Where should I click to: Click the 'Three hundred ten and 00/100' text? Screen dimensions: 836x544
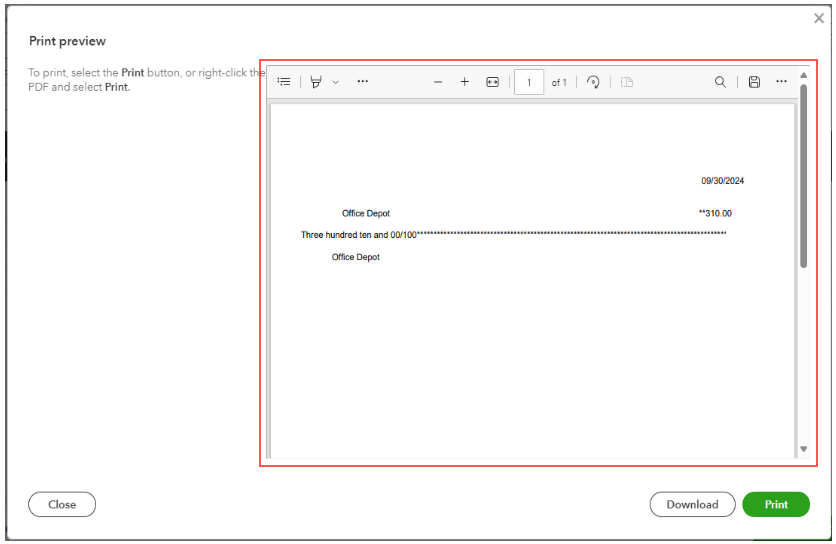pos(358,235)
